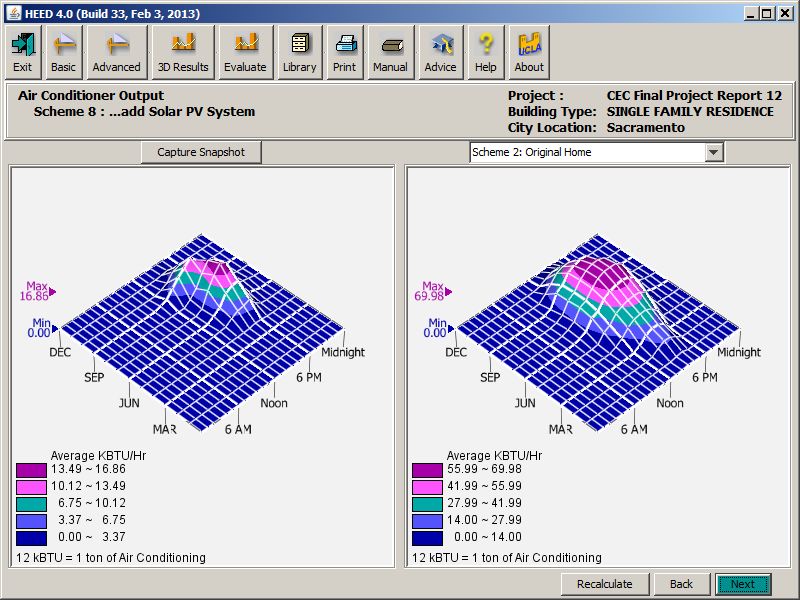Click the Next button
Image resolution: width=800 pixels, height=600 pixels.
(x=743, y=584)
